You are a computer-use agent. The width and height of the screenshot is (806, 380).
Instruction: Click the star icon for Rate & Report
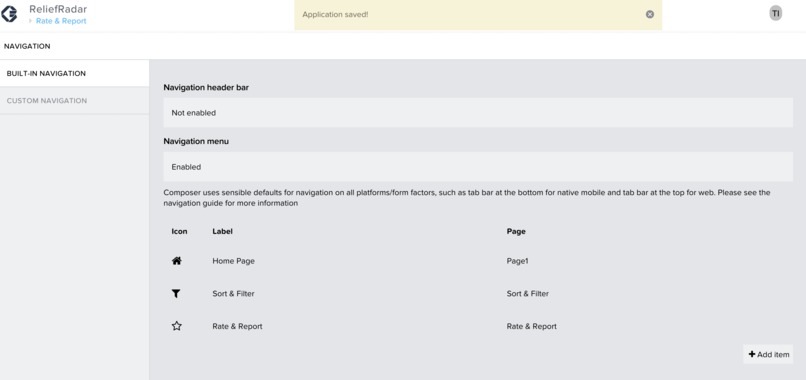pyautogui.click(x=177, y=326)
